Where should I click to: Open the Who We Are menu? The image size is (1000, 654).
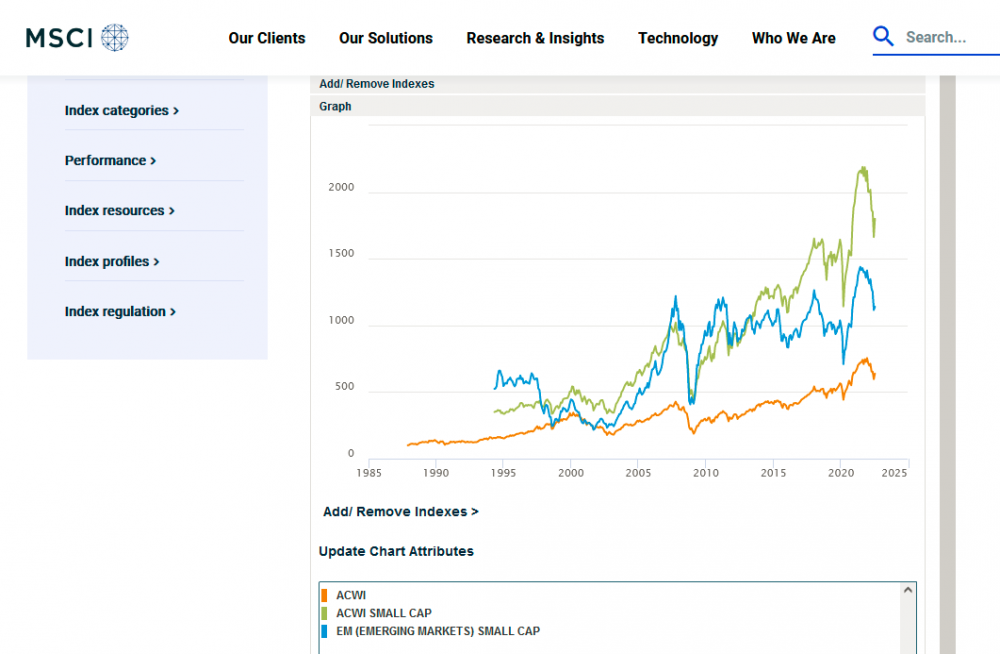pyautogui.click(x=793, y=38)
